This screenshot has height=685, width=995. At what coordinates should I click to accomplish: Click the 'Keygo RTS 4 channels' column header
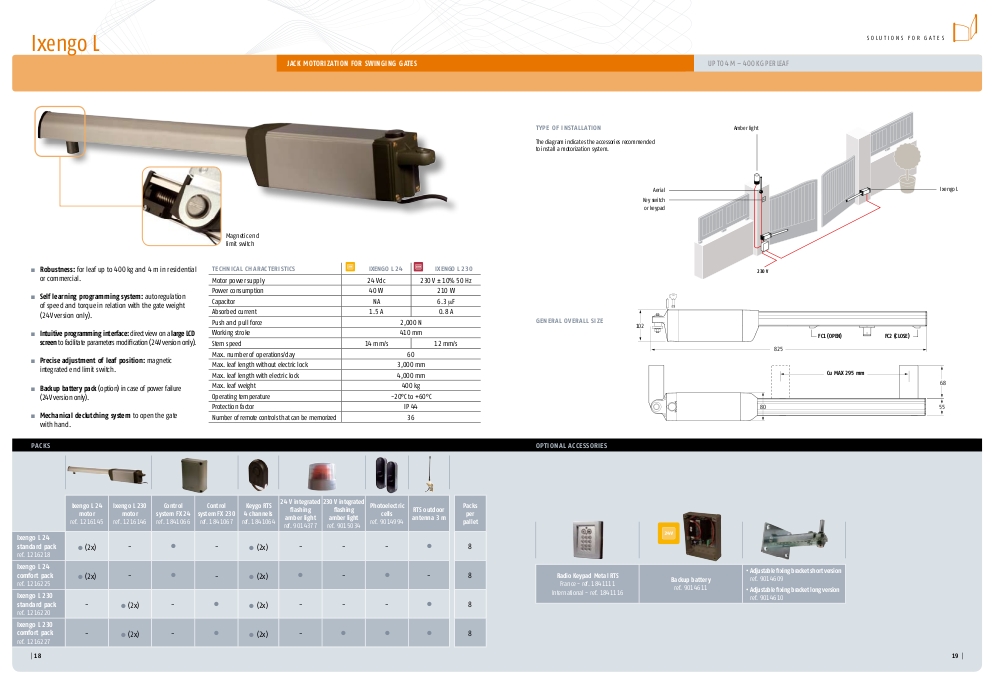pos(258,514)
